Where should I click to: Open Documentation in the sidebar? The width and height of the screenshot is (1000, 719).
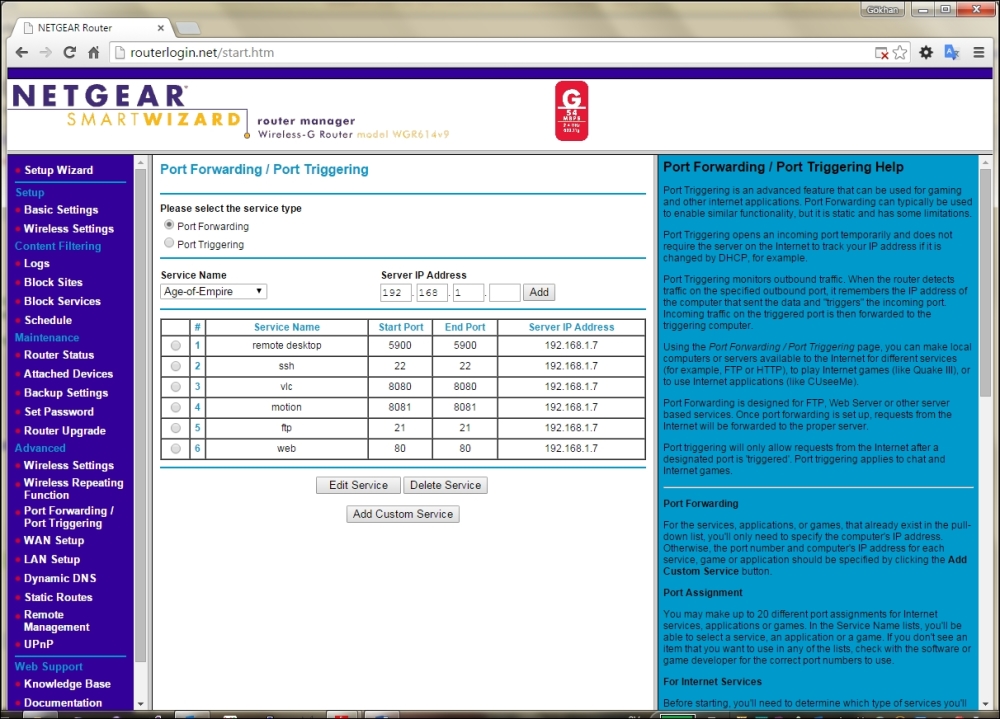[62, 703]
